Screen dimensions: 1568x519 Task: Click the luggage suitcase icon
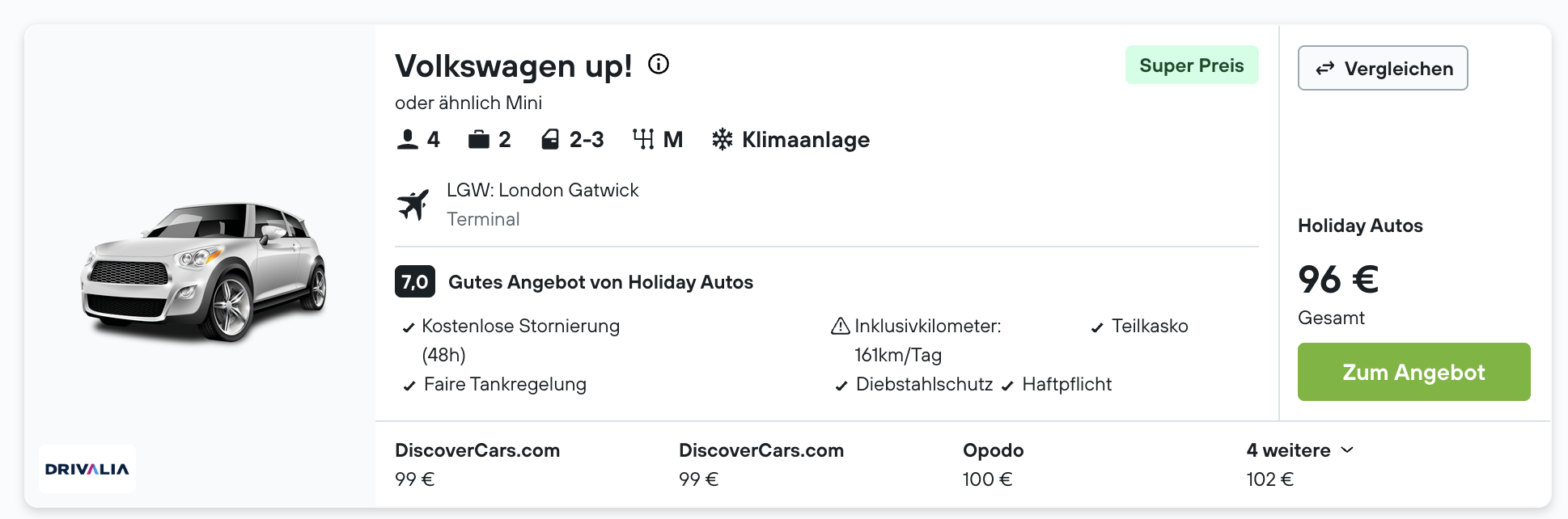[x=479, y=140]
